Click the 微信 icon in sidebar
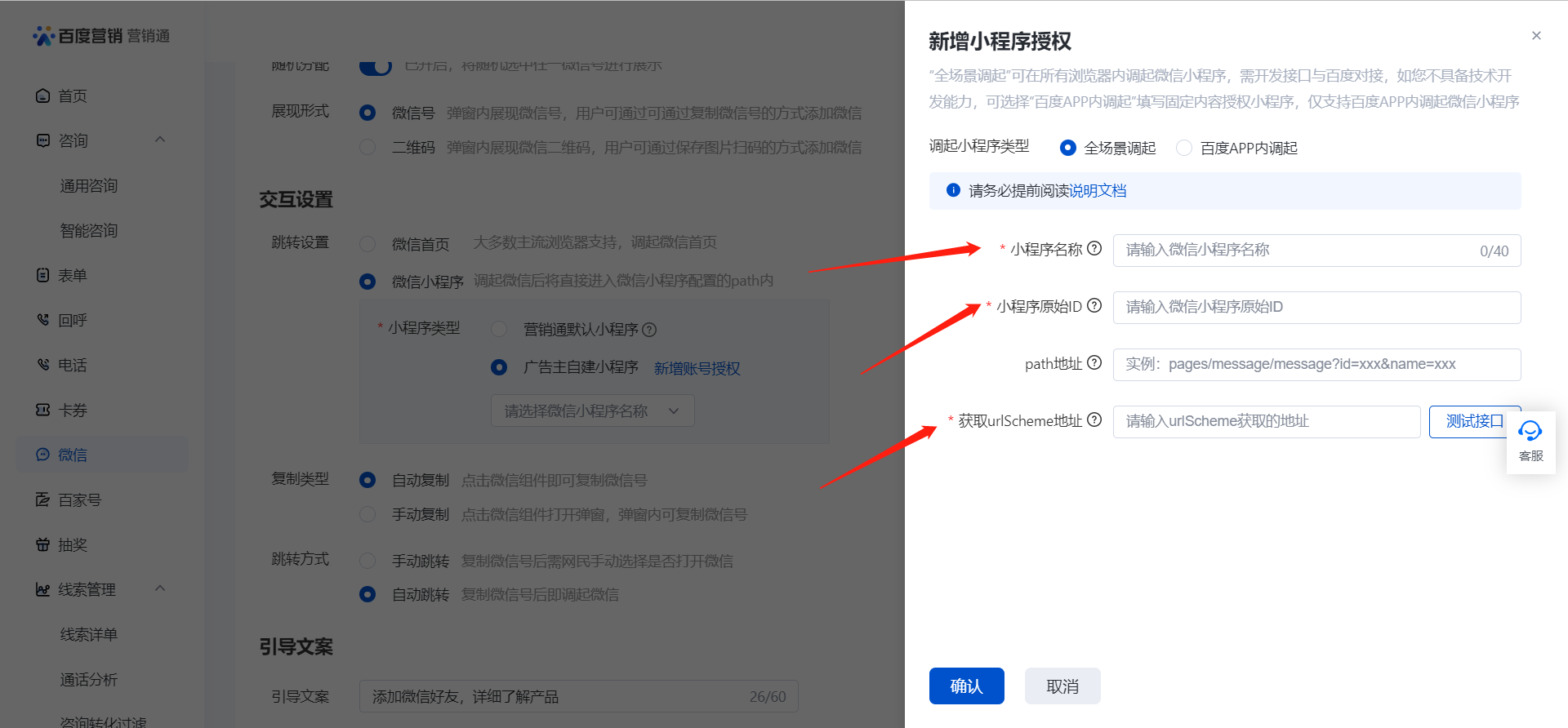The height and width of the screenshot is (728, 1568). [x=43, y=455]
